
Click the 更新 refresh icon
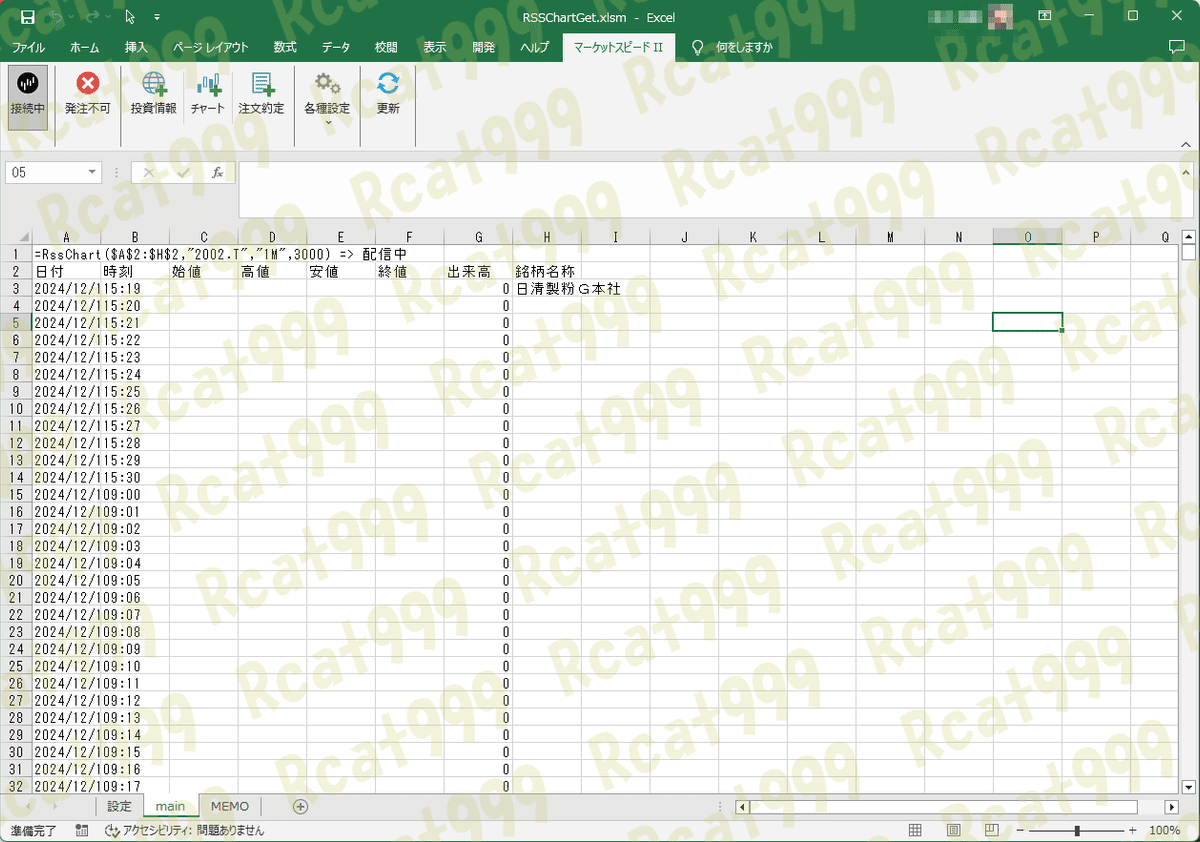pos(388,84)
